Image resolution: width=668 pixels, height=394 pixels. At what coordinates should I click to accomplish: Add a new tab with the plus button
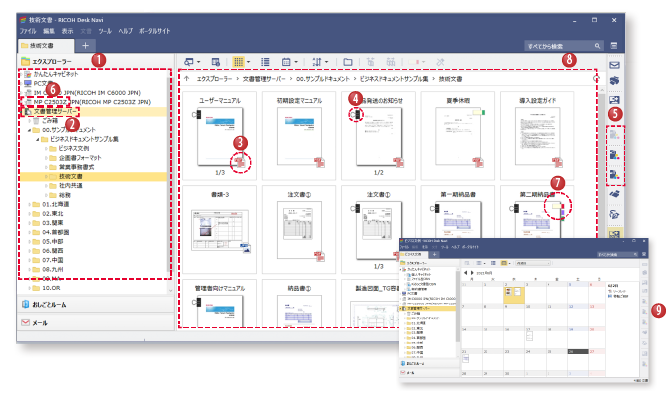[85, 46]
